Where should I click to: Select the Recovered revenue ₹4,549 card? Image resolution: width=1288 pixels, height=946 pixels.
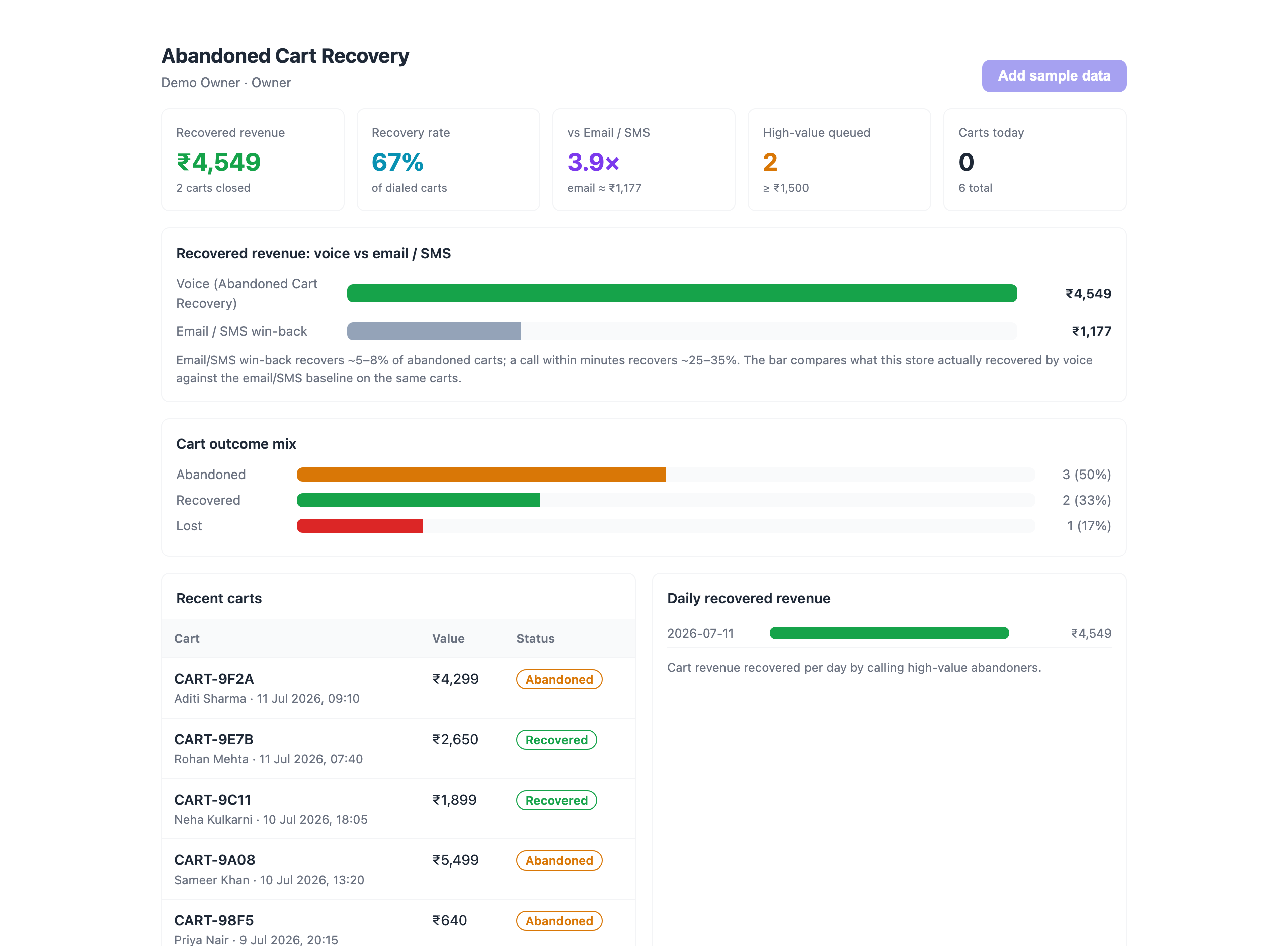[x=253, y=160]
